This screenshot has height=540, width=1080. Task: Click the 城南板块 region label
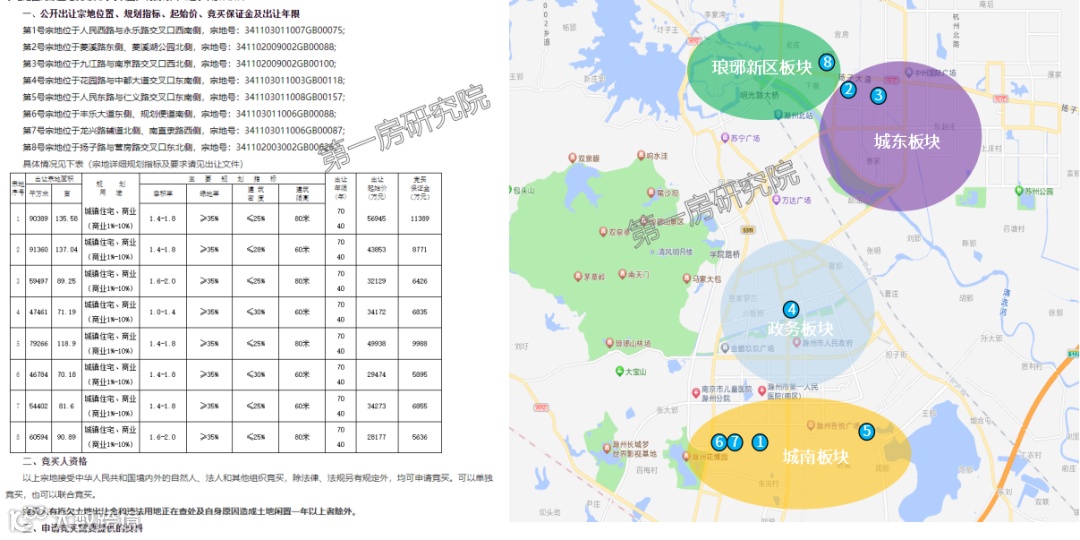pos(816,456)
